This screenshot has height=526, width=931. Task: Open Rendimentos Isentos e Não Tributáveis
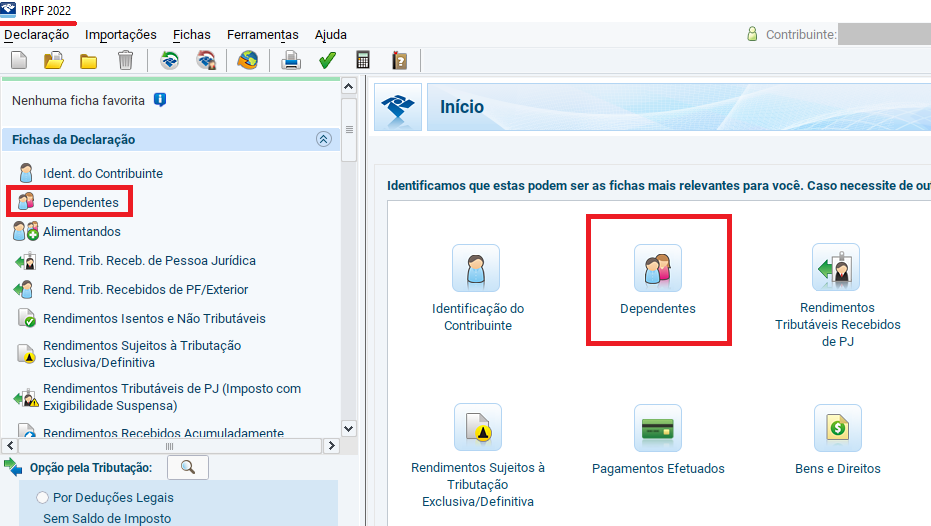(153, 319)
